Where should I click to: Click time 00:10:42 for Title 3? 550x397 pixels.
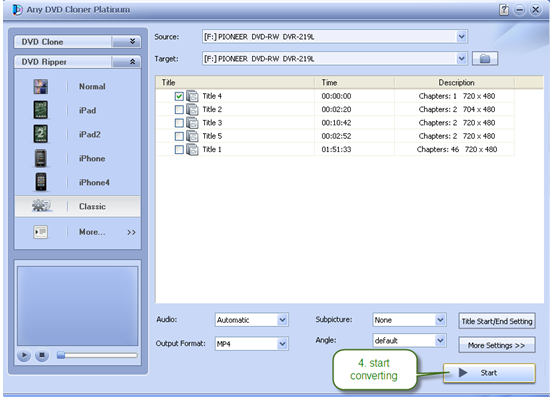(x=336, y=123)
